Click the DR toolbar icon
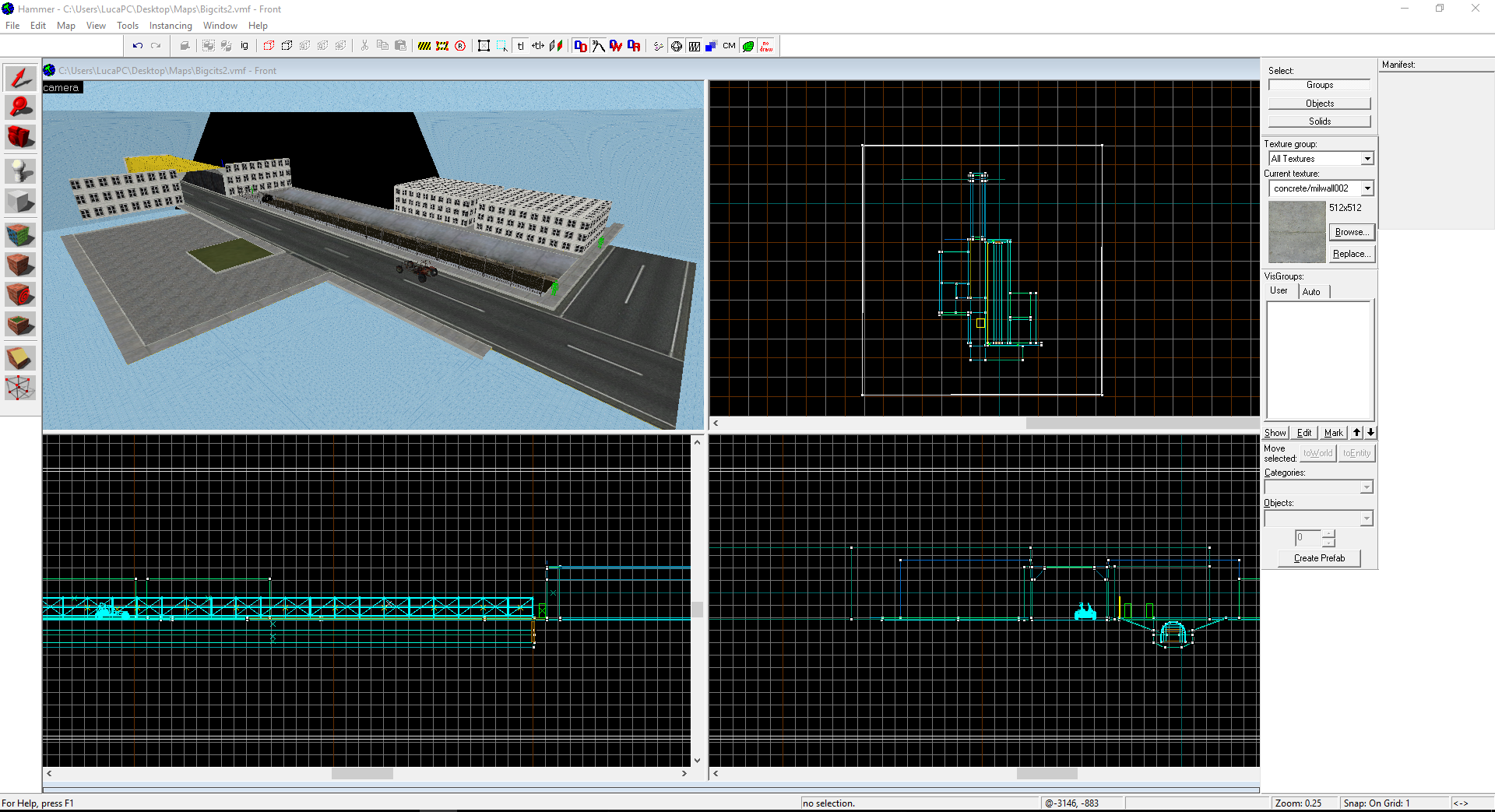 (634, 46)
